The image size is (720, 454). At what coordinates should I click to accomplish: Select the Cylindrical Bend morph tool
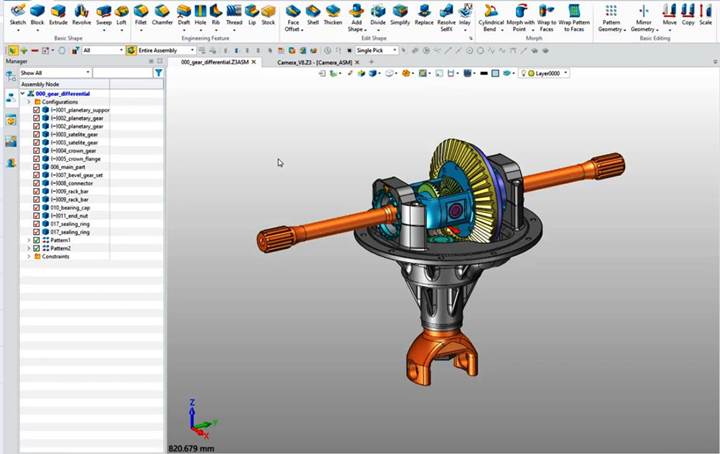tap(491, 18)
